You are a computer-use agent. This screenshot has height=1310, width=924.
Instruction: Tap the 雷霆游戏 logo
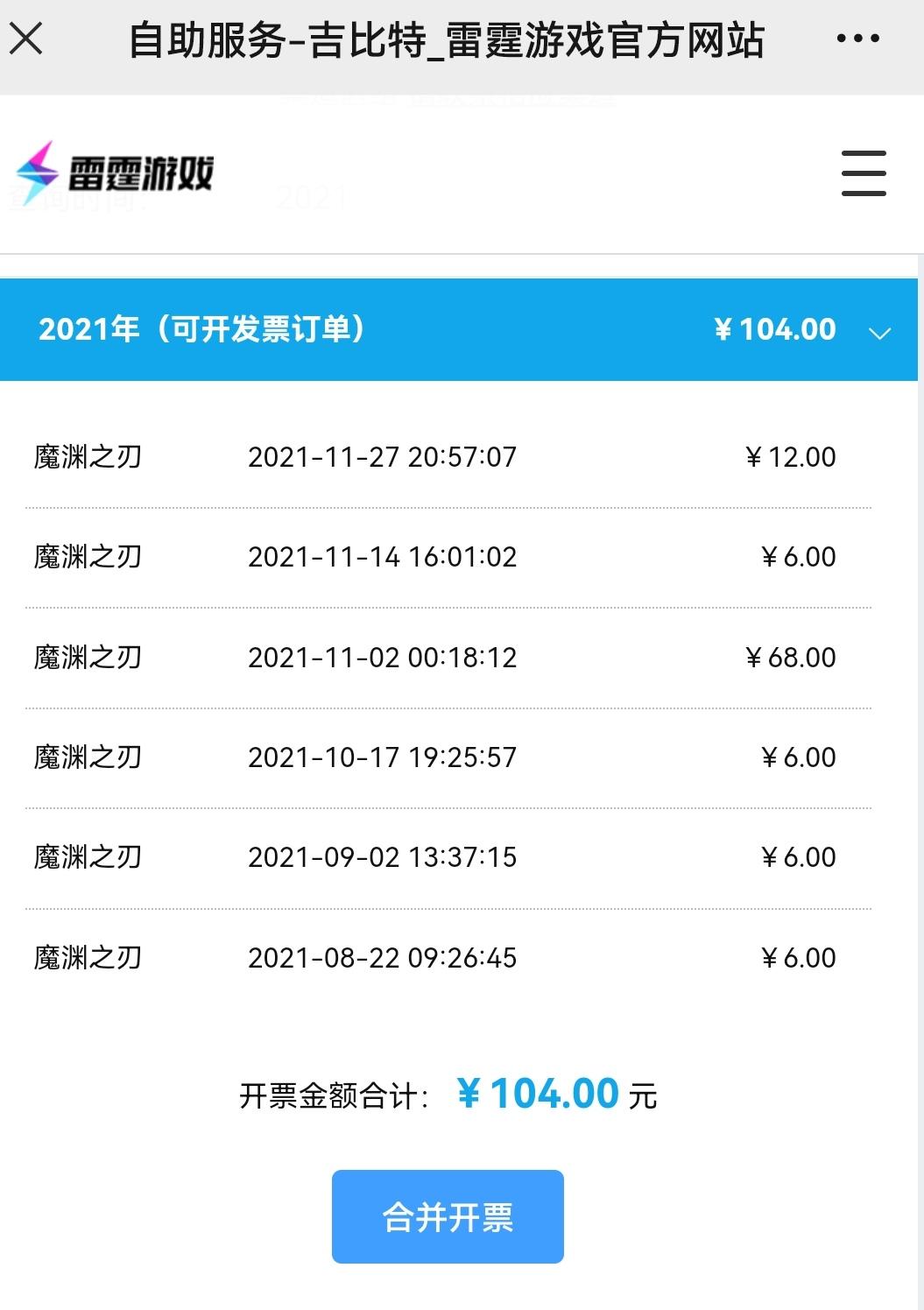tap(115, 173)
